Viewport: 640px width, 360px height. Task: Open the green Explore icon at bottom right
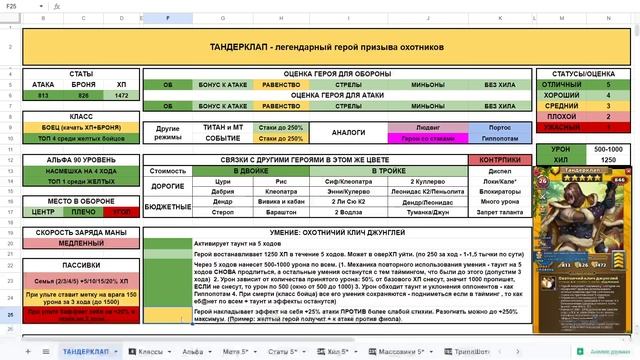tap(580, 351)
